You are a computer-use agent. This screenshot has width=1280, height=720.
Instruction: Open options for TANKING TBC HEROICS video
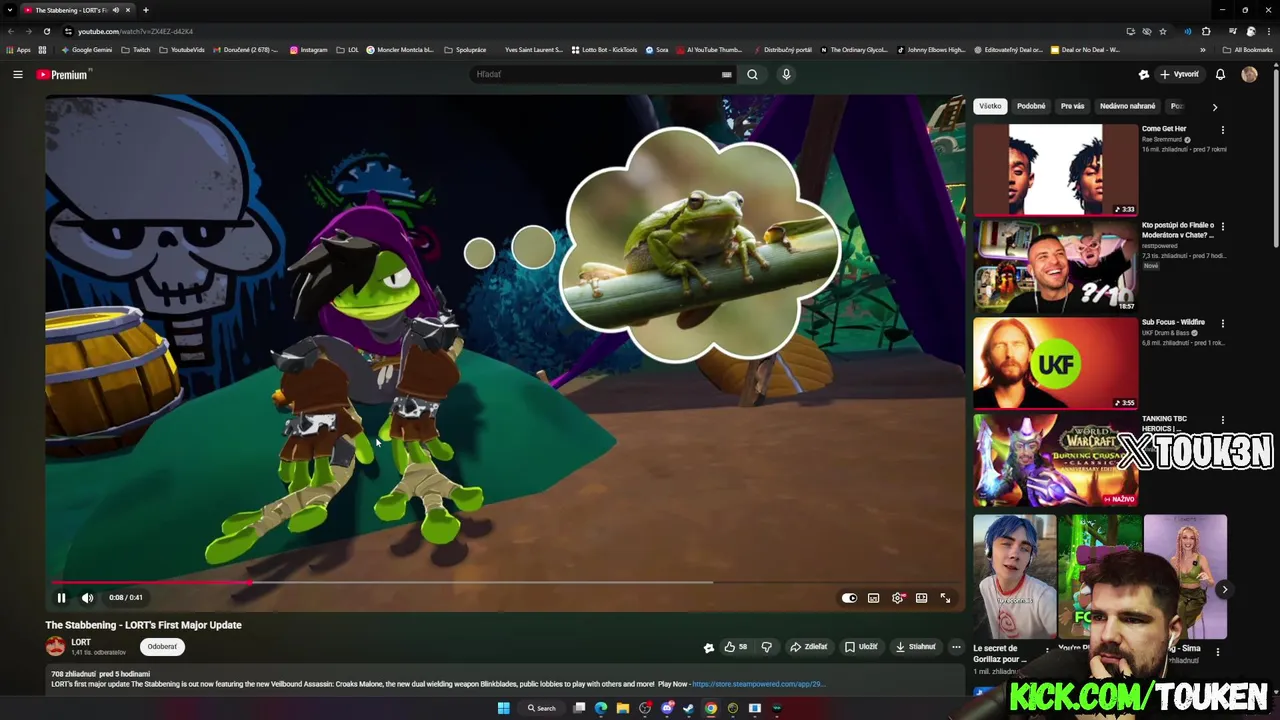[1222, 421]
